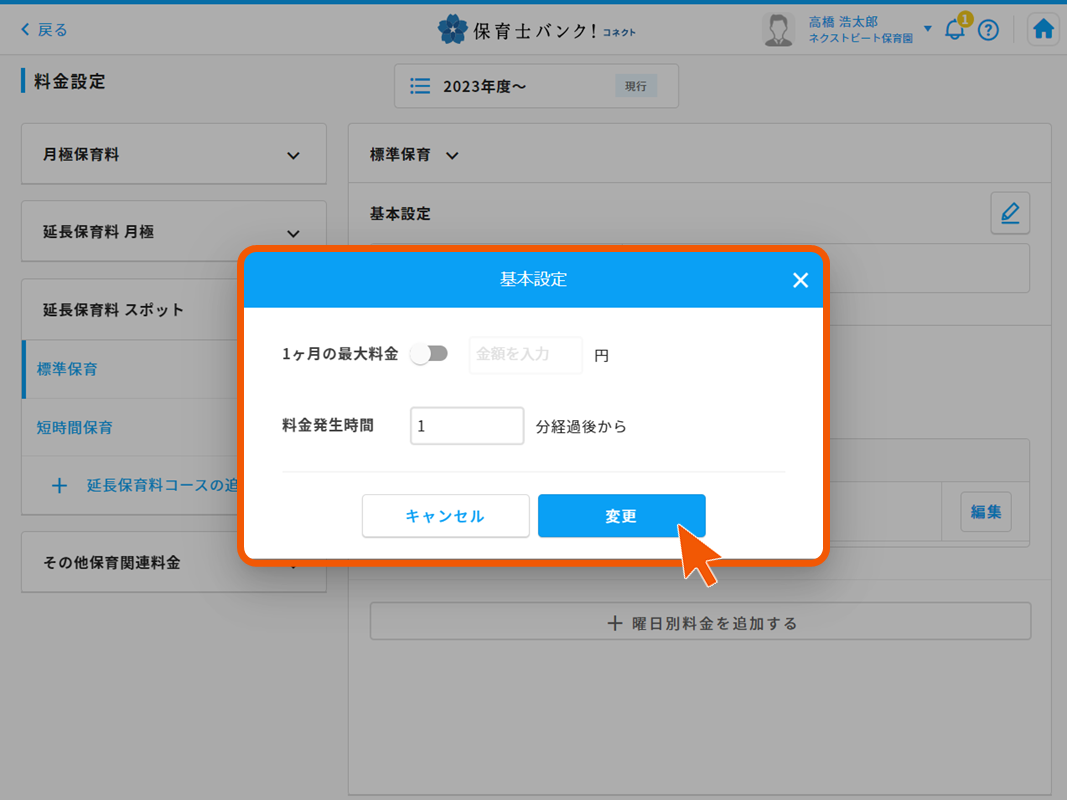Expand the その他保育関連料金 section
Image resolution: width=1067 pixels, height=800 pixels.
coord(173,561)
